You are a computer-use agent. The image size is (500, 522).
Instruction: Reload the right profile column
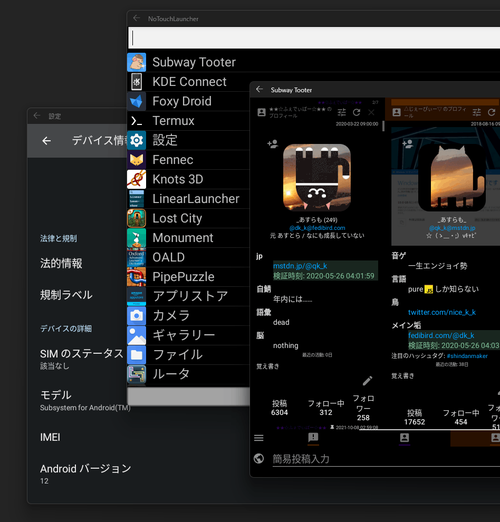[x=492, y=112]
